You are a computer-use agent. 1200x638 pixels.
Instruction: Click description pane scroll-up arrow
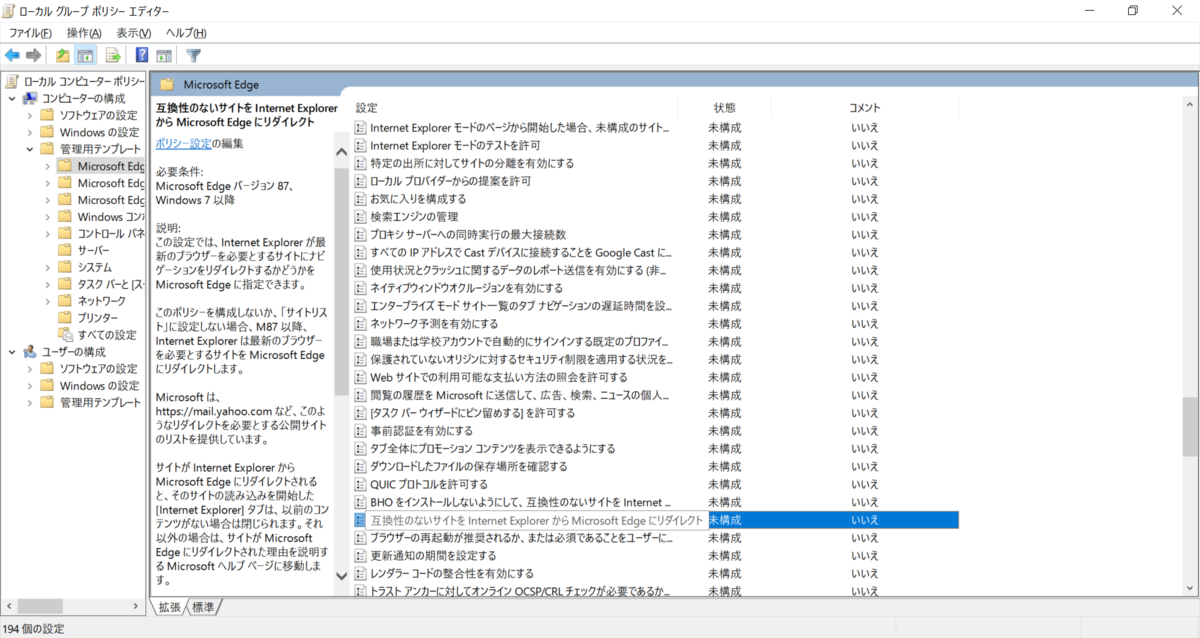click(341, 153)
